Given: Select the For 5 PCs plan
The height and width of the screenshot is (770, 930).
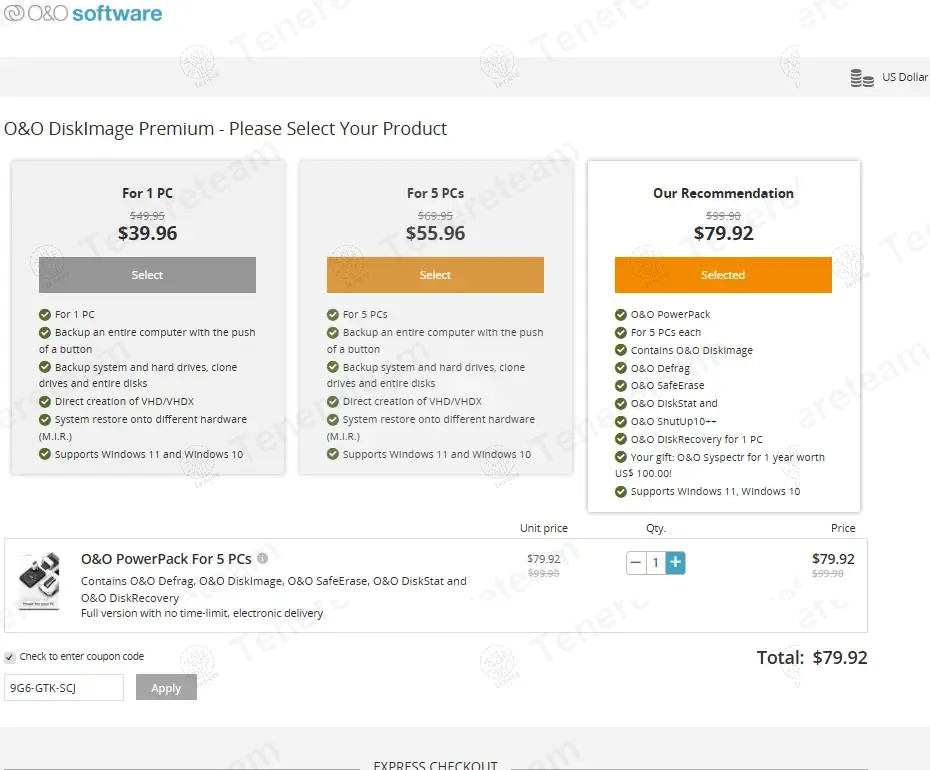Looking at the screenshot, I should click(x=435, y=275).
